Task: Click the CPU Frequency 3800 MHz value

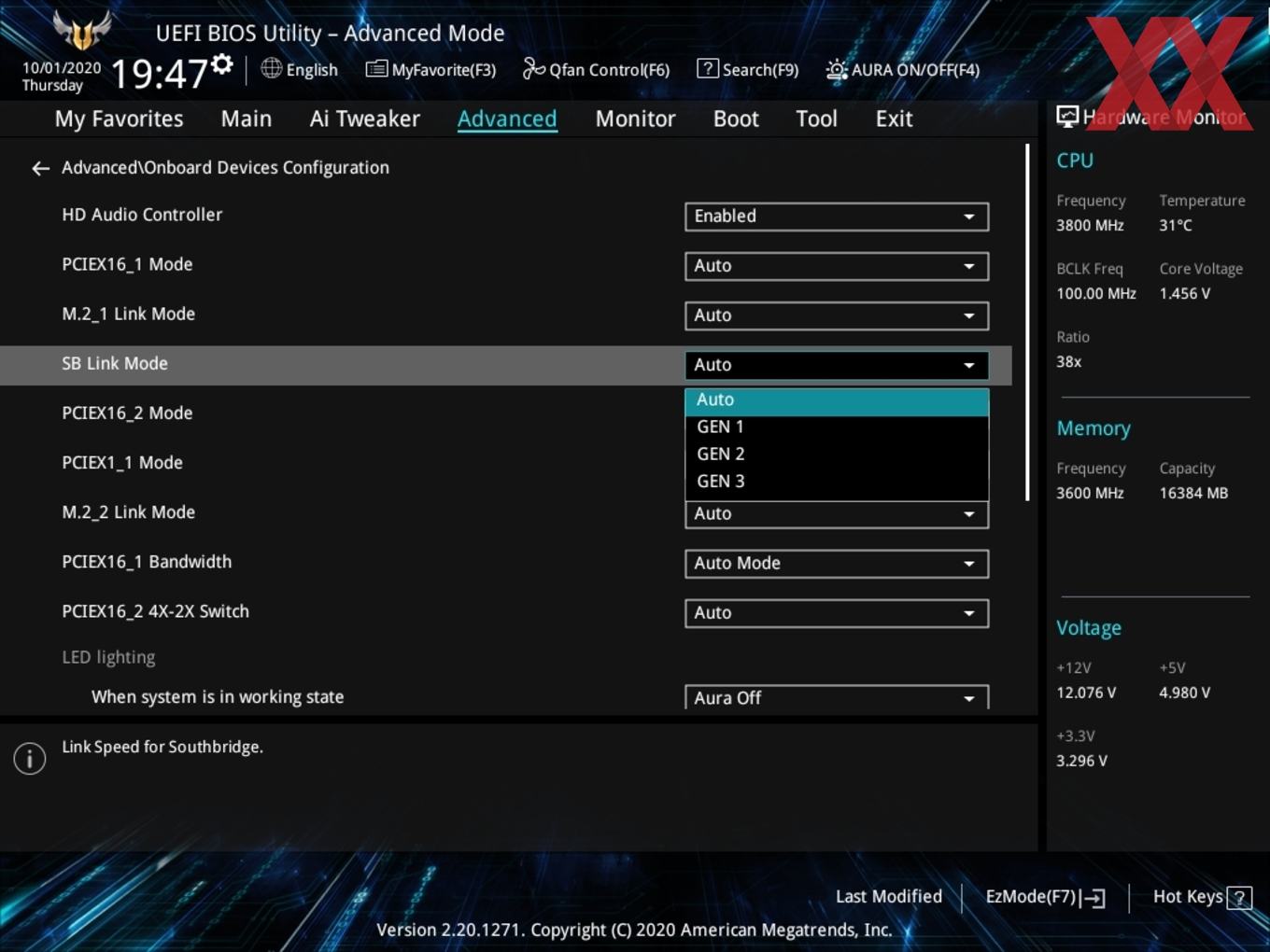Action: tap(1090, 226)
